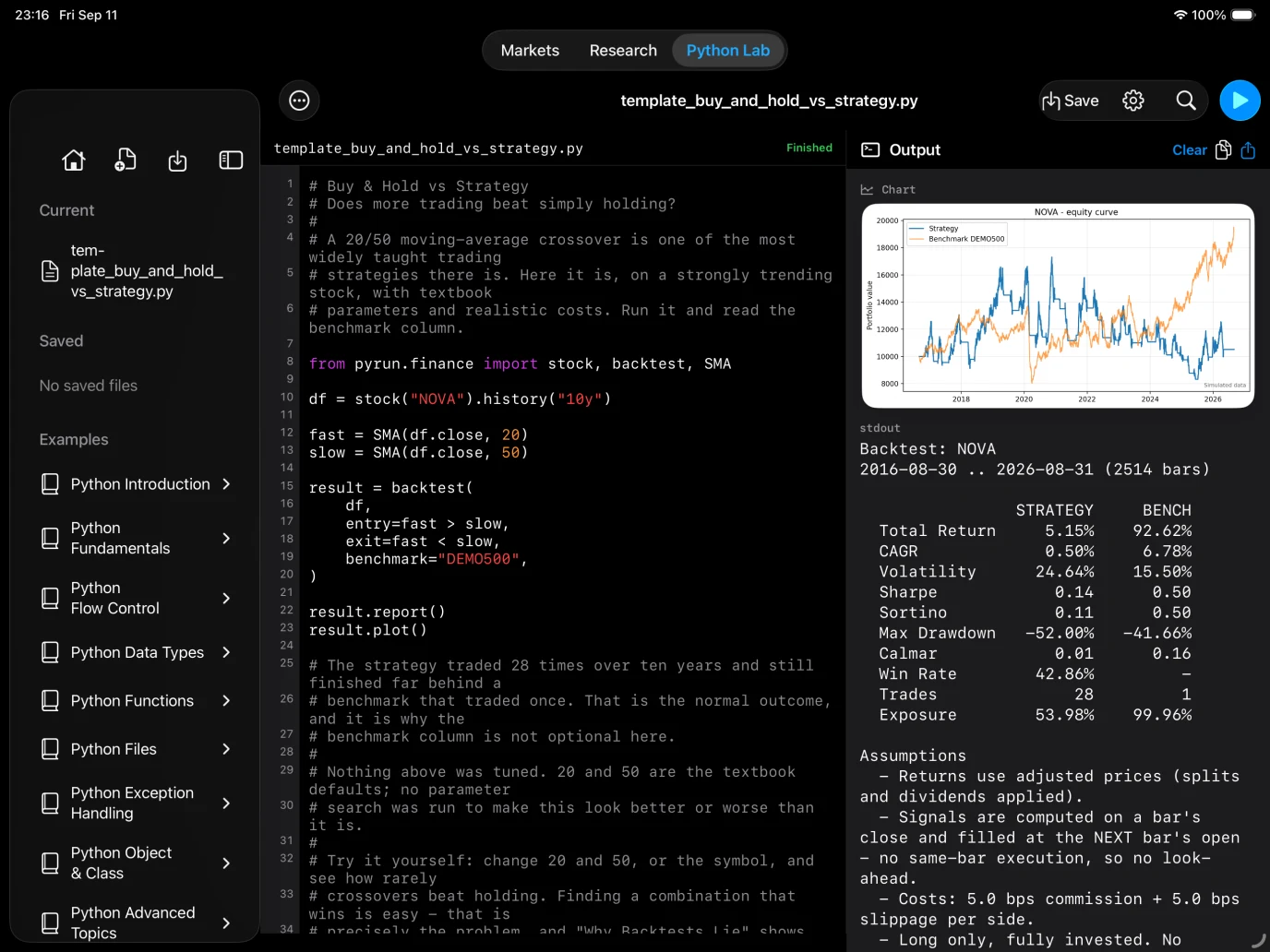
Task: Open the settings gear icon
Action: [1133, 101]
